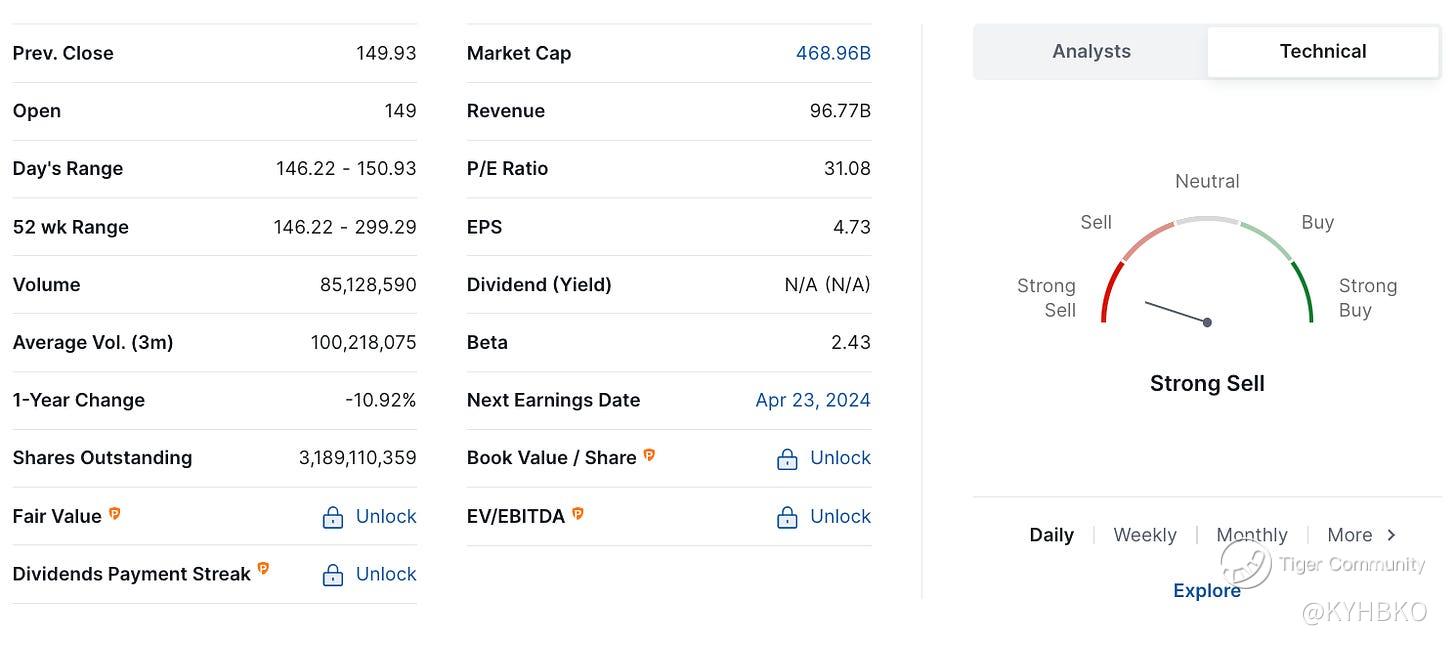This screenshot has height=645, width=1456.
Task: Click the lock icon in EV/EBITDA row
Action: pos(787,517)
